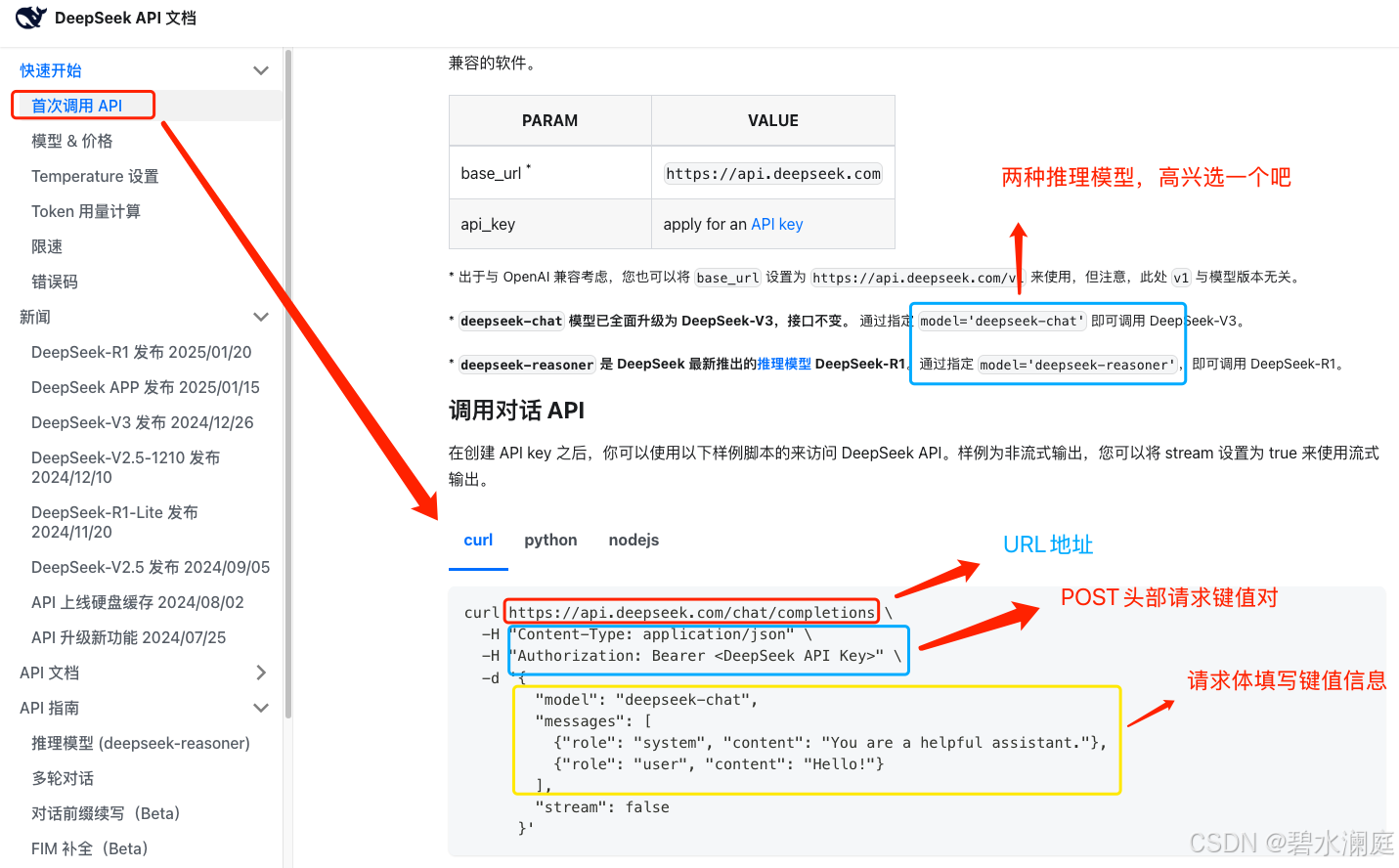This screenshot has height=868, width=1399.
Task: Click the PARAM column header
Action: tap(550, 120)
